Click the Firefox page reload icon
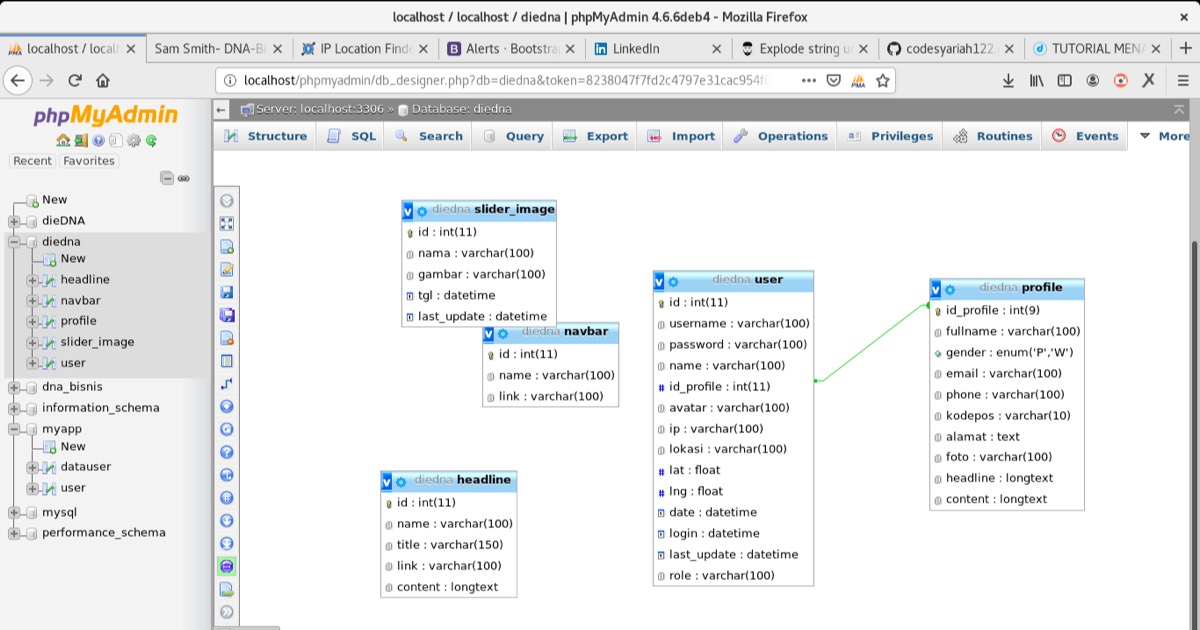Screen dimensions: 1200x630 pyautogui.click(x=75, y=81)
